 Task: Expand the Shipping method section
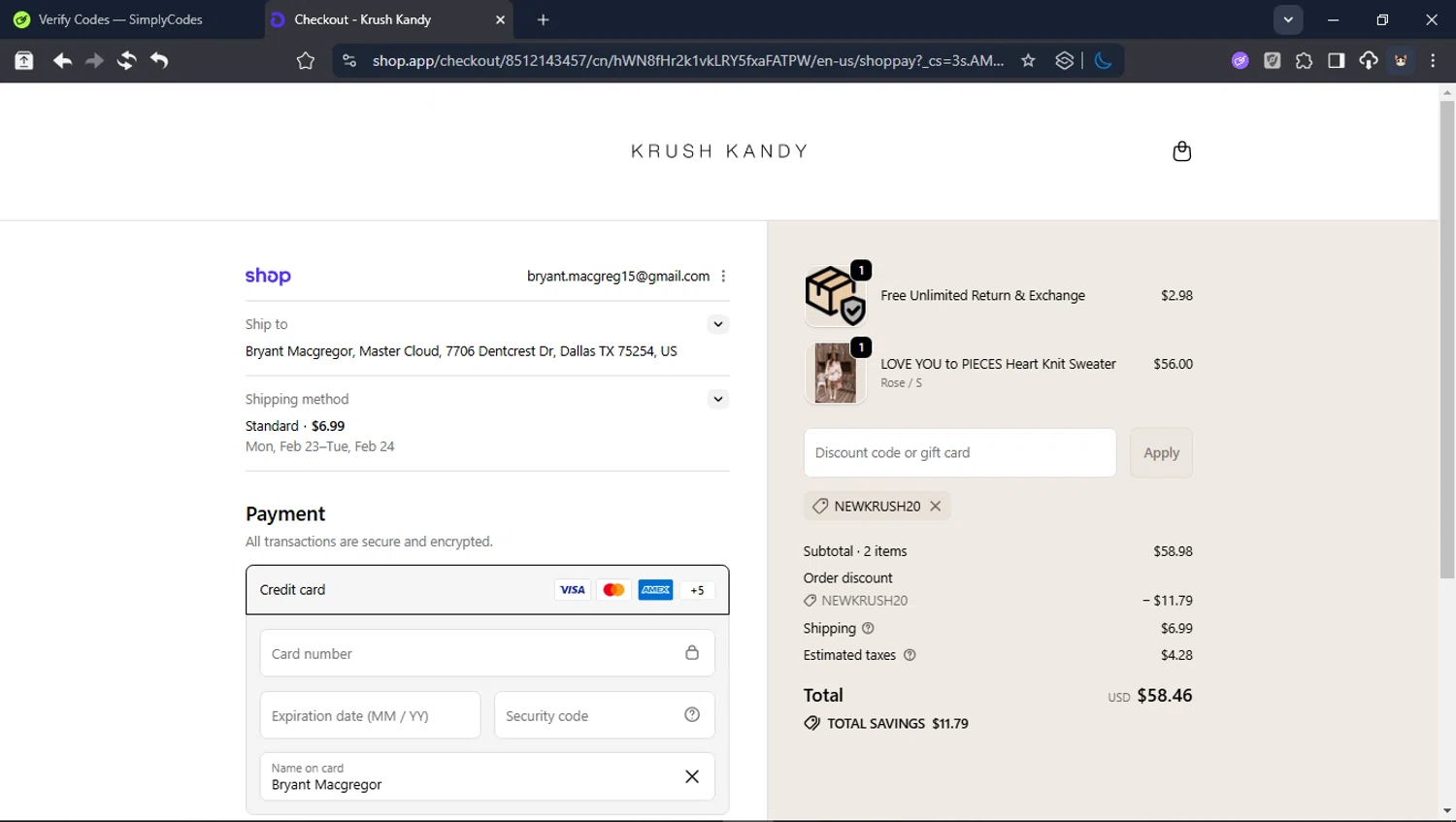pos(717,399)
